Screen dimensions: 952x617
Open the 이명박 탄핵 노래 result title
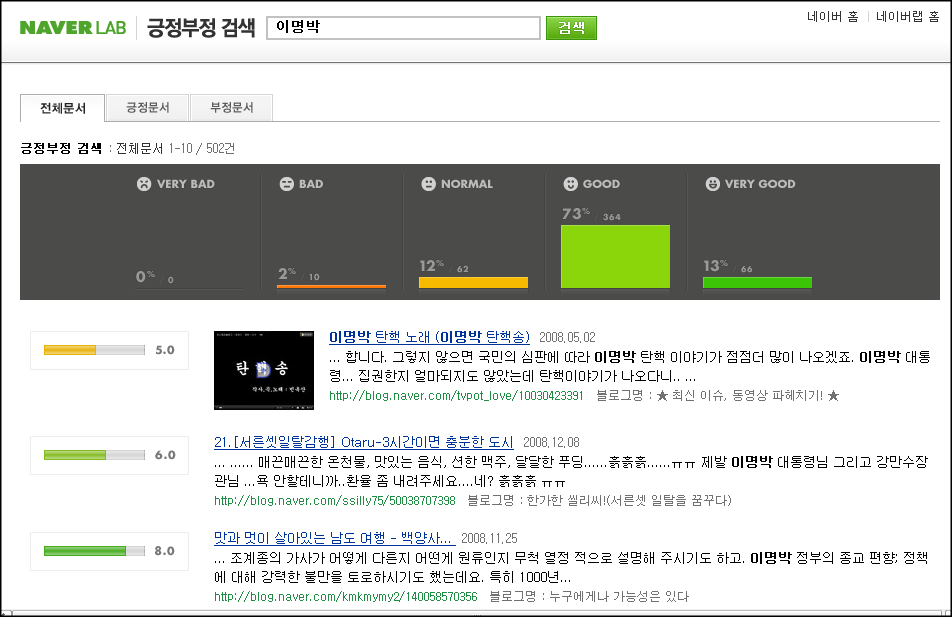(429, 337)
